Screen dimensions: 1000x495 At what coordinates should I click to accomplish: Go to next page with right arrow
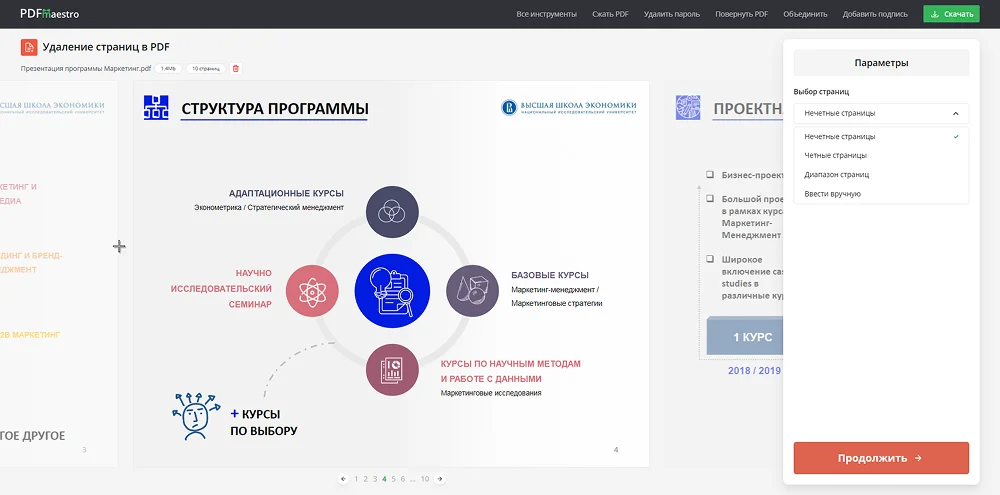pyautogui.click(x=439, y=479)
